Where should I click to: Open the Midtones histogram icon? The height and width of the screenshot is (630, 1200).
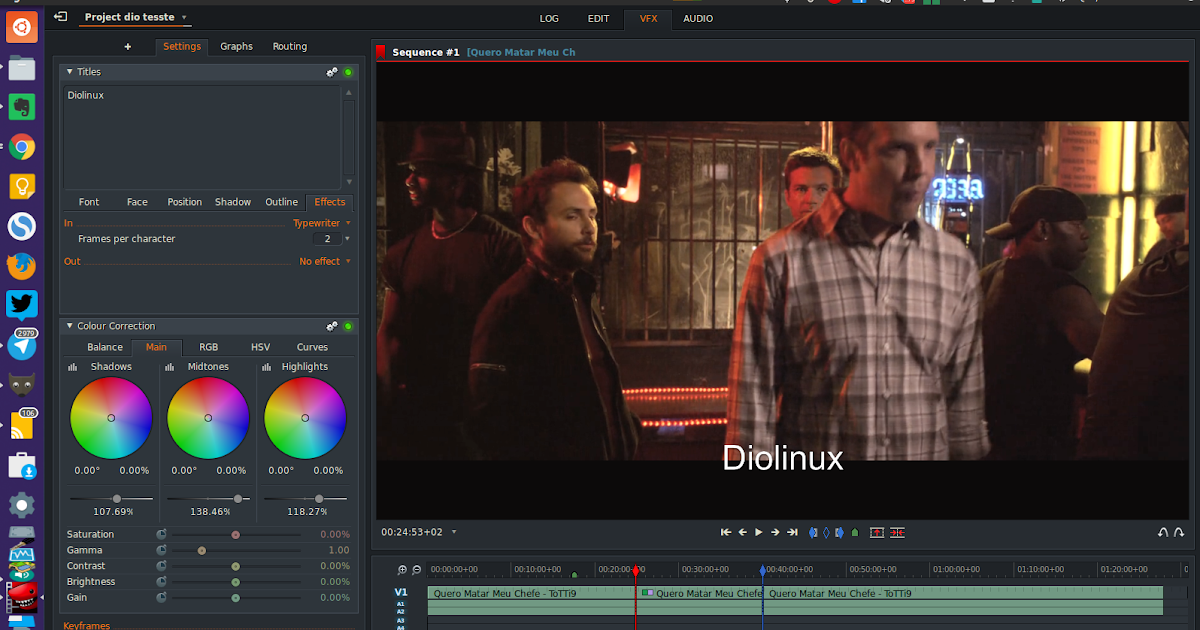pyautogui.click(x=170, y=367)
